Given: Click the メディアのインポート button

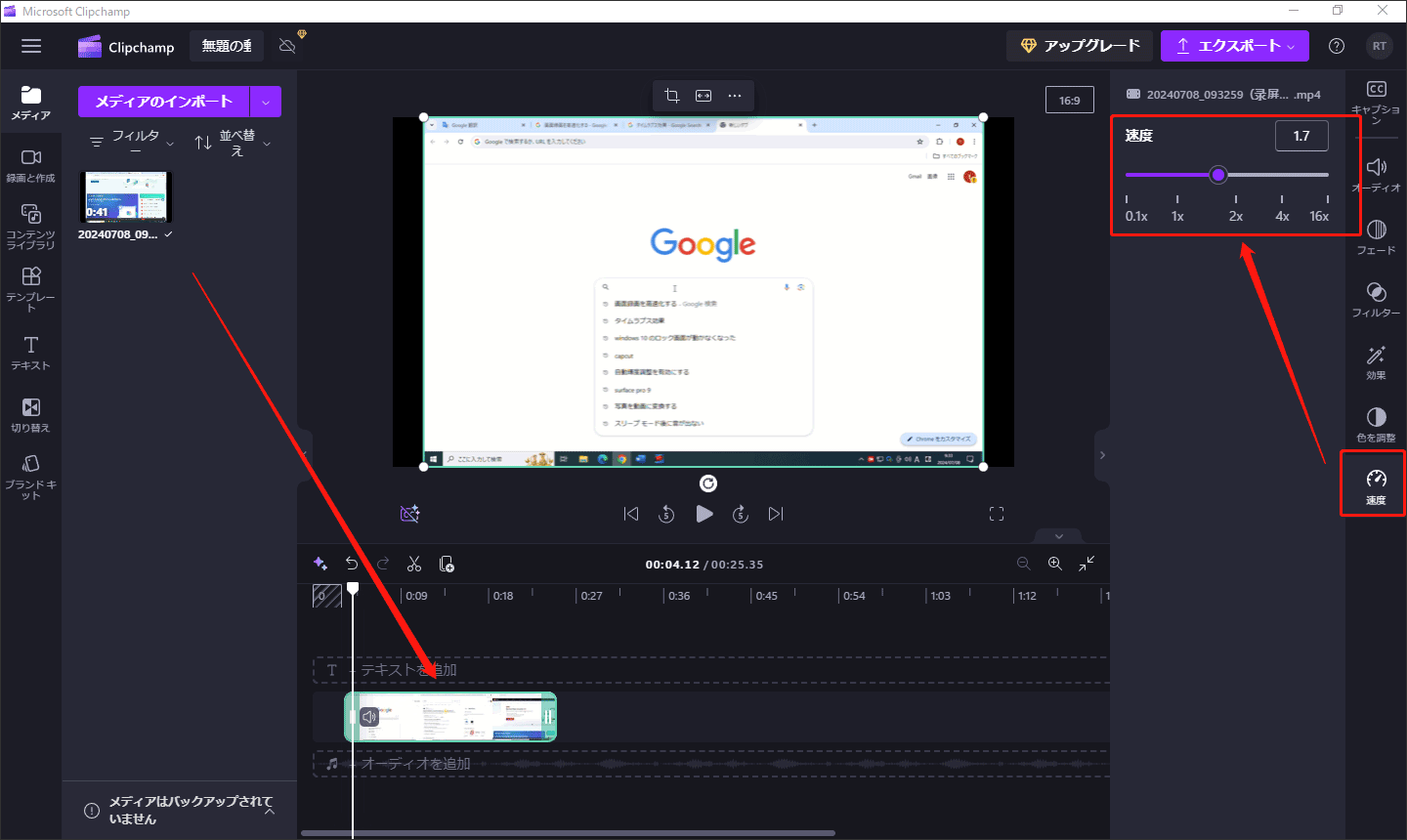Looking at the screenshot, I should (x=164, y=102).
